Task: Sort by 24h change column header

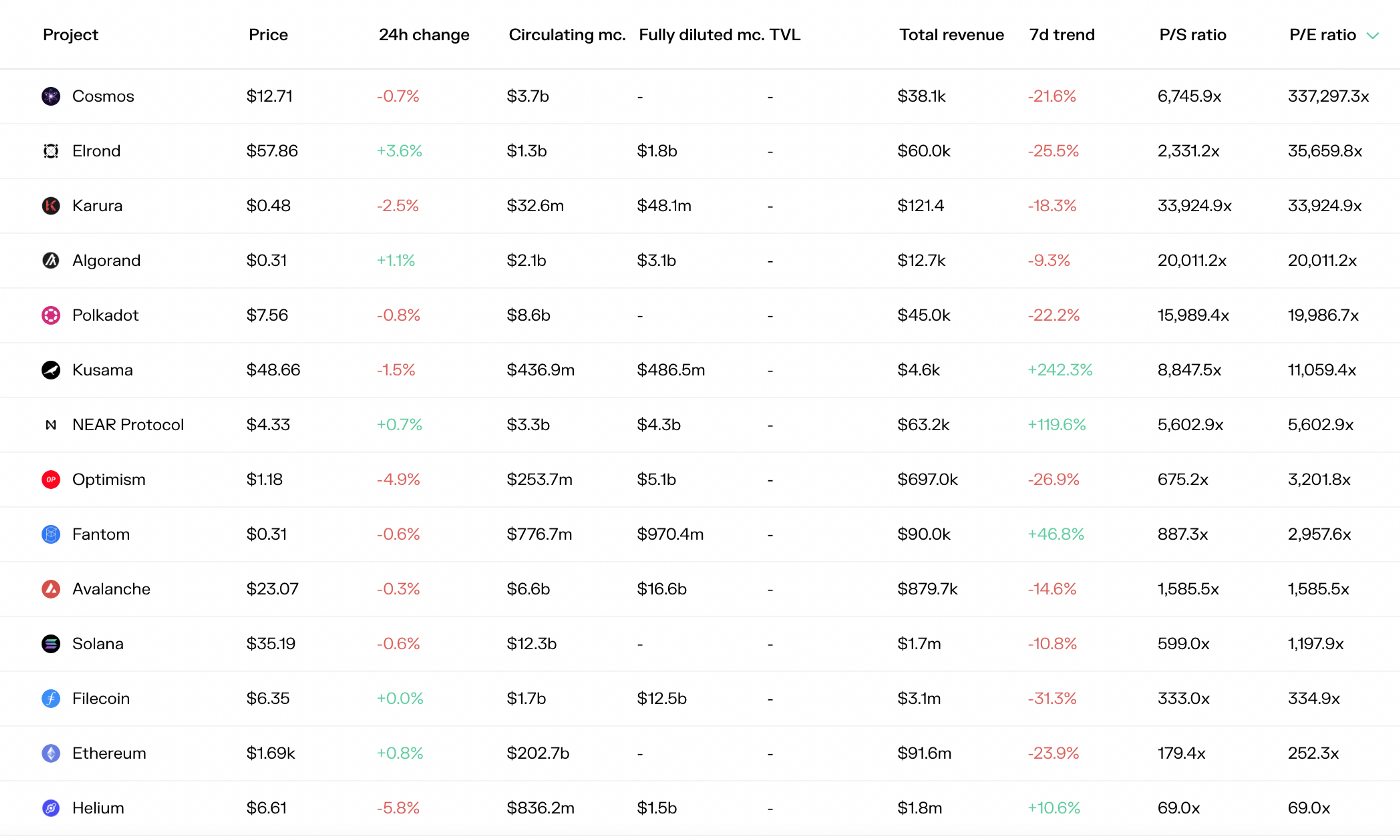Action: (x=424, y=35)
